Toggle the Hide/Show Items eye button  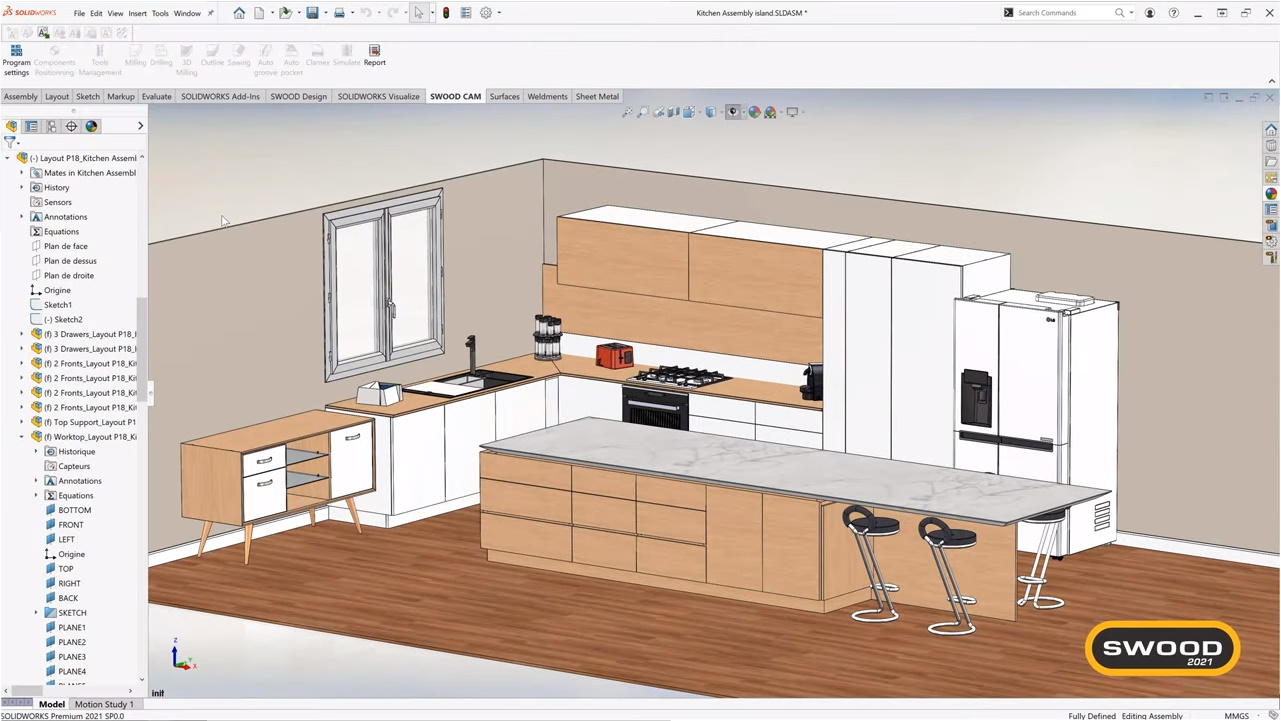(x=733, y=112)
